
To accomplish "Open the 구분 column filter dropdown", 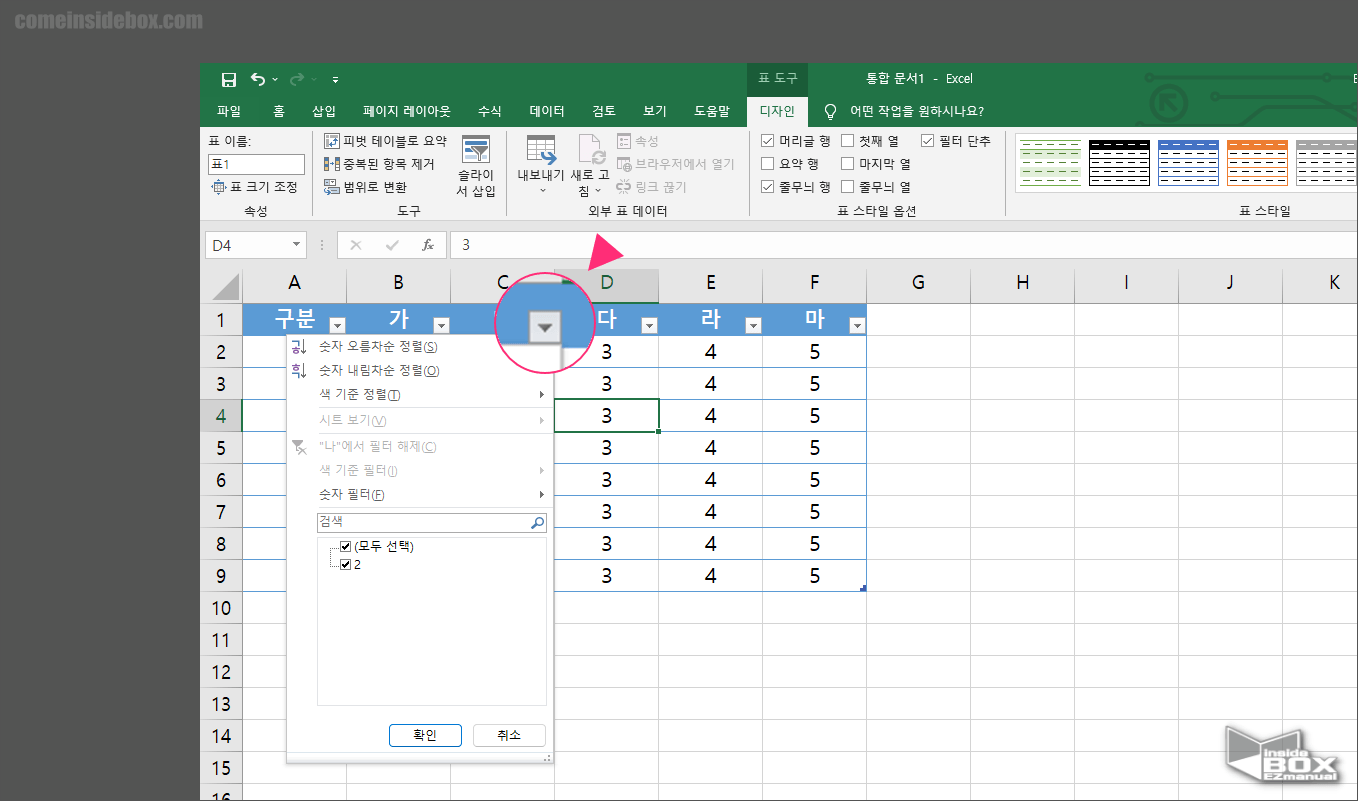I will coord(337,325).
